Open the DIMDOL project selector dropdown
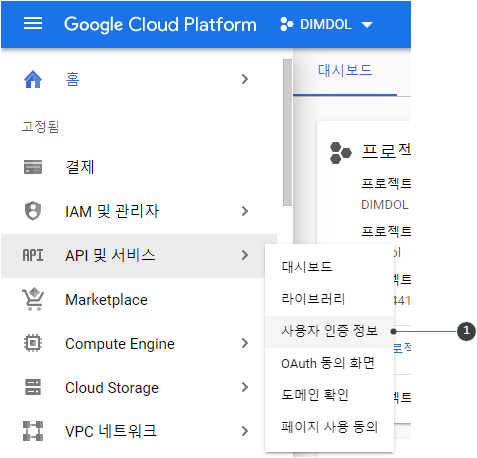The image size is (477, 458). (x=326, y=24)
